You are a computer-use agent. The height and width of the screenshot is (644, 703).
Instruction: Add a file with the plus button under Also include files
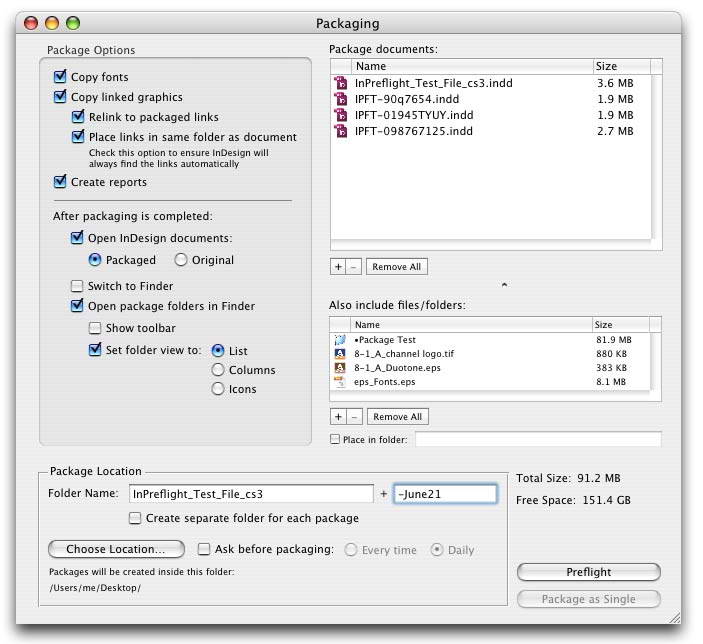[x=338, y=417]
